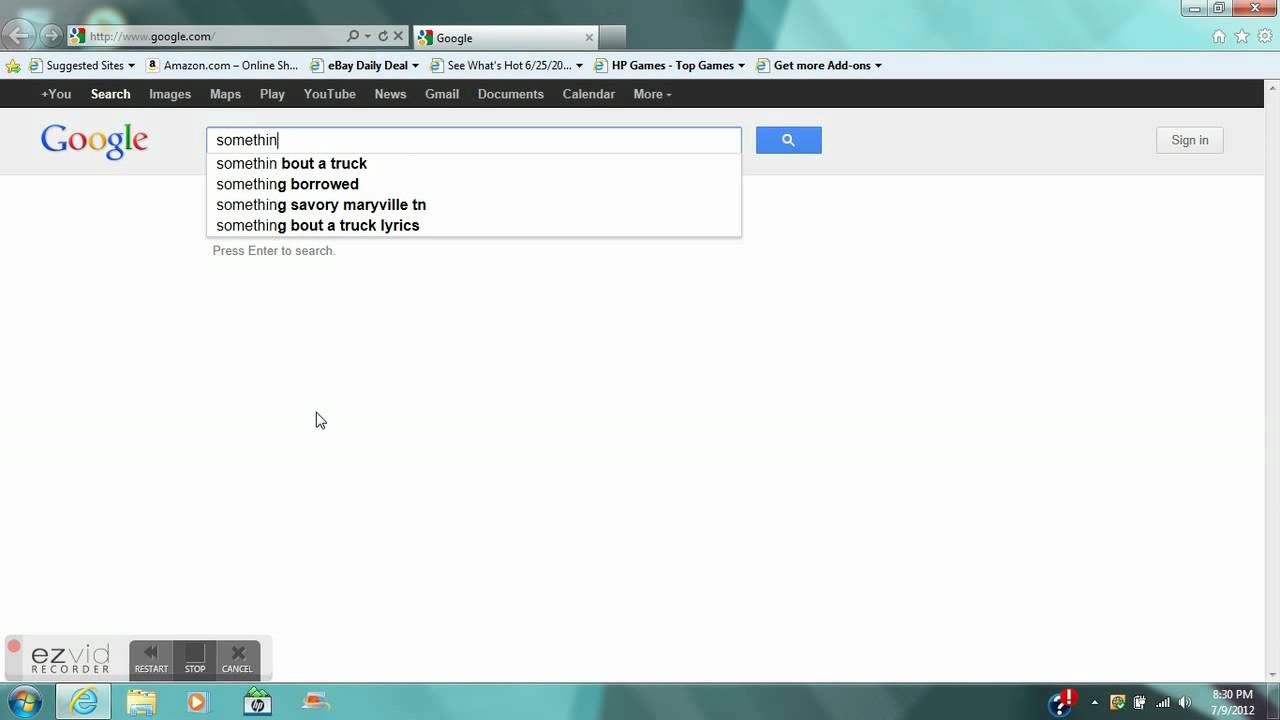Select Search in the Google bar
Screen dimensions: 1280x720
(x=111, y=94)
